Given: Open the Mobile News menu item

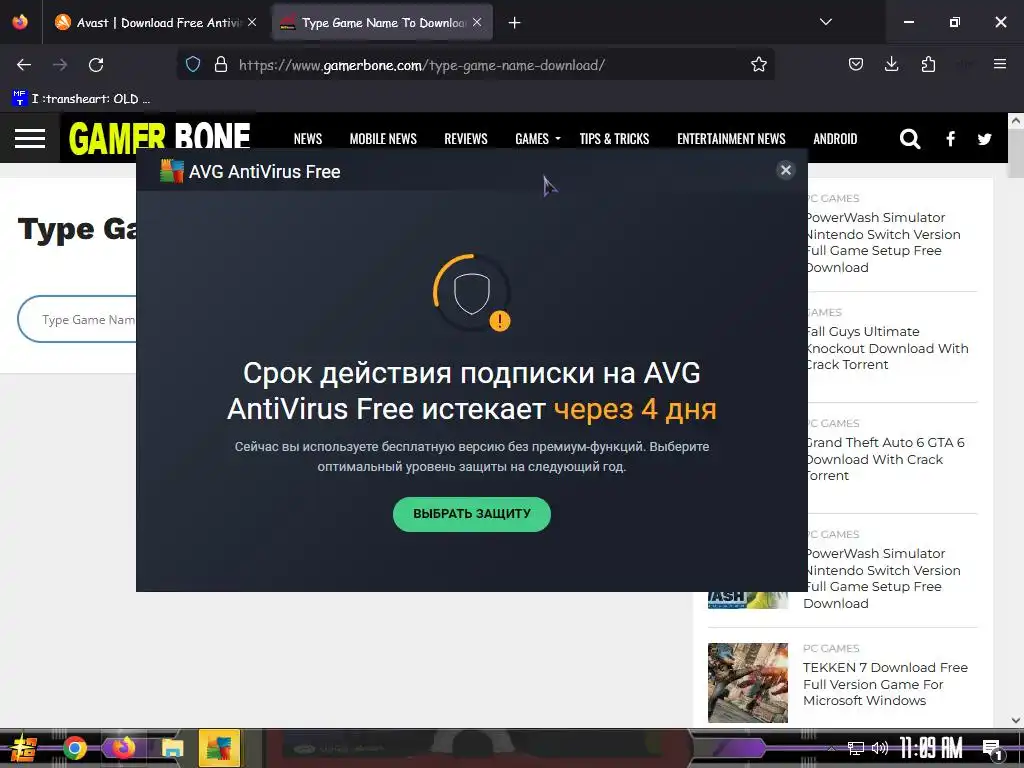Looking at the screenshot, I should click(383, 138).
